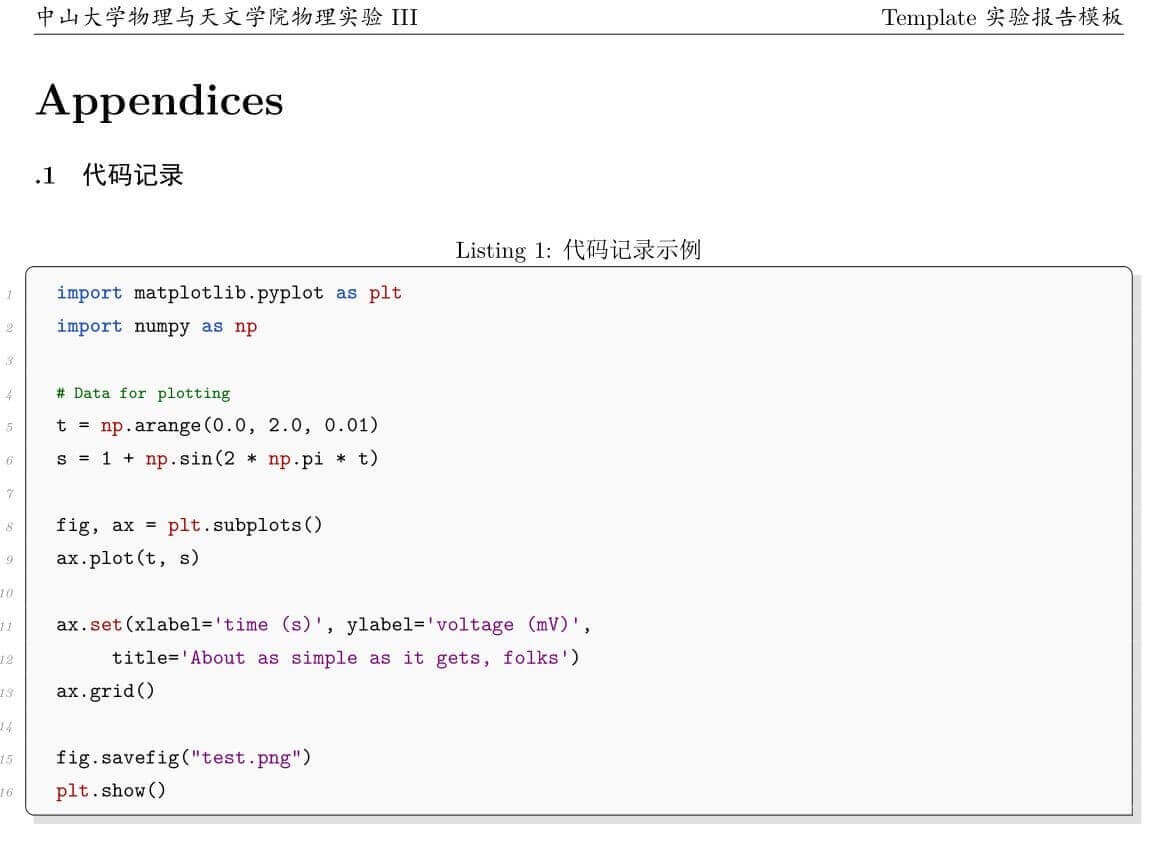Screen dimensions: 1160x845
Task: Click the Template 实验报告模板 header text
Action: 1002,16
